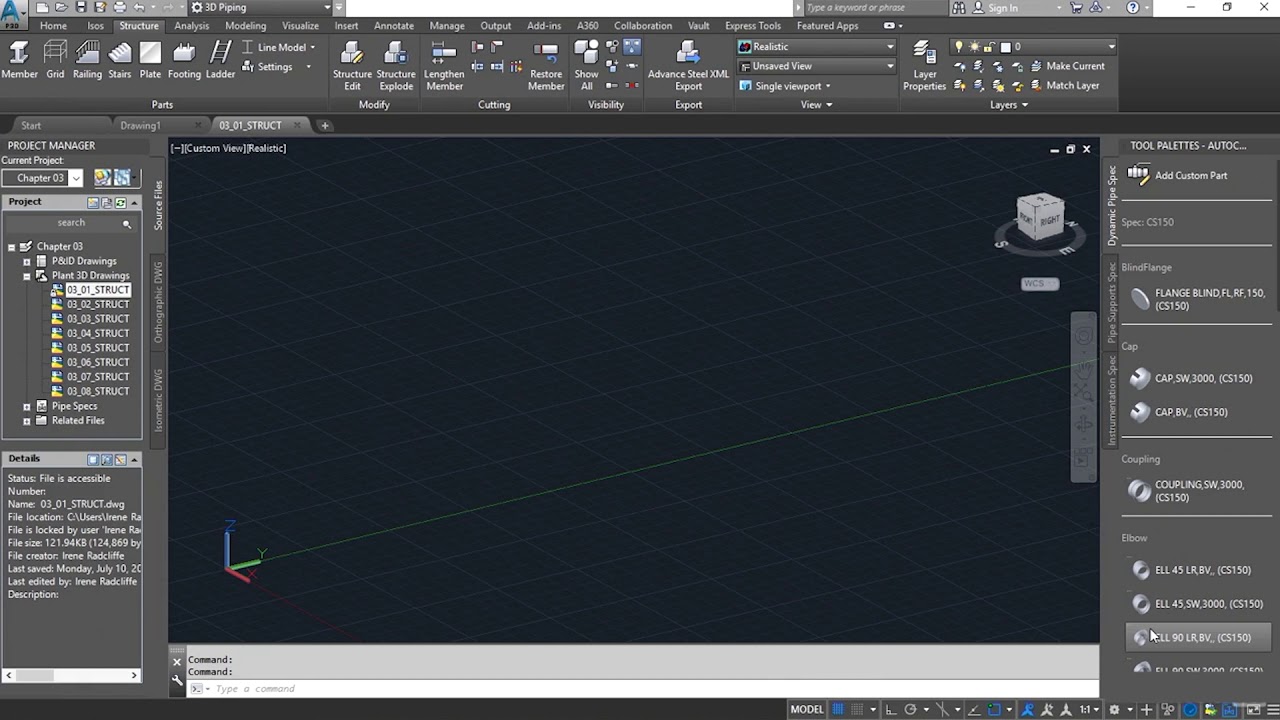Screen dimensions: 1280x720
Task: Click the MODEL space button in status bar
Action: [807, 710]
